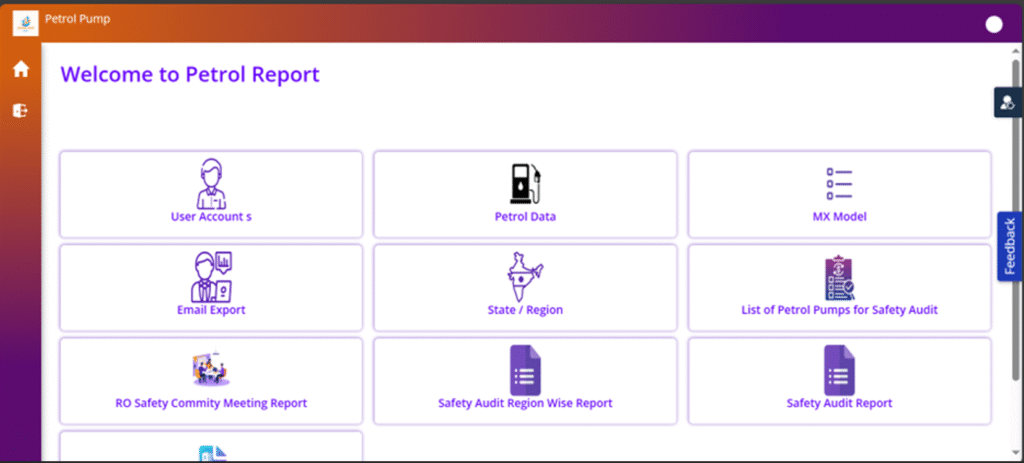1024x463 pixels.
Task: Click the Home icon in sidebar
Action: pyautogui.click(x=20, y=69)
